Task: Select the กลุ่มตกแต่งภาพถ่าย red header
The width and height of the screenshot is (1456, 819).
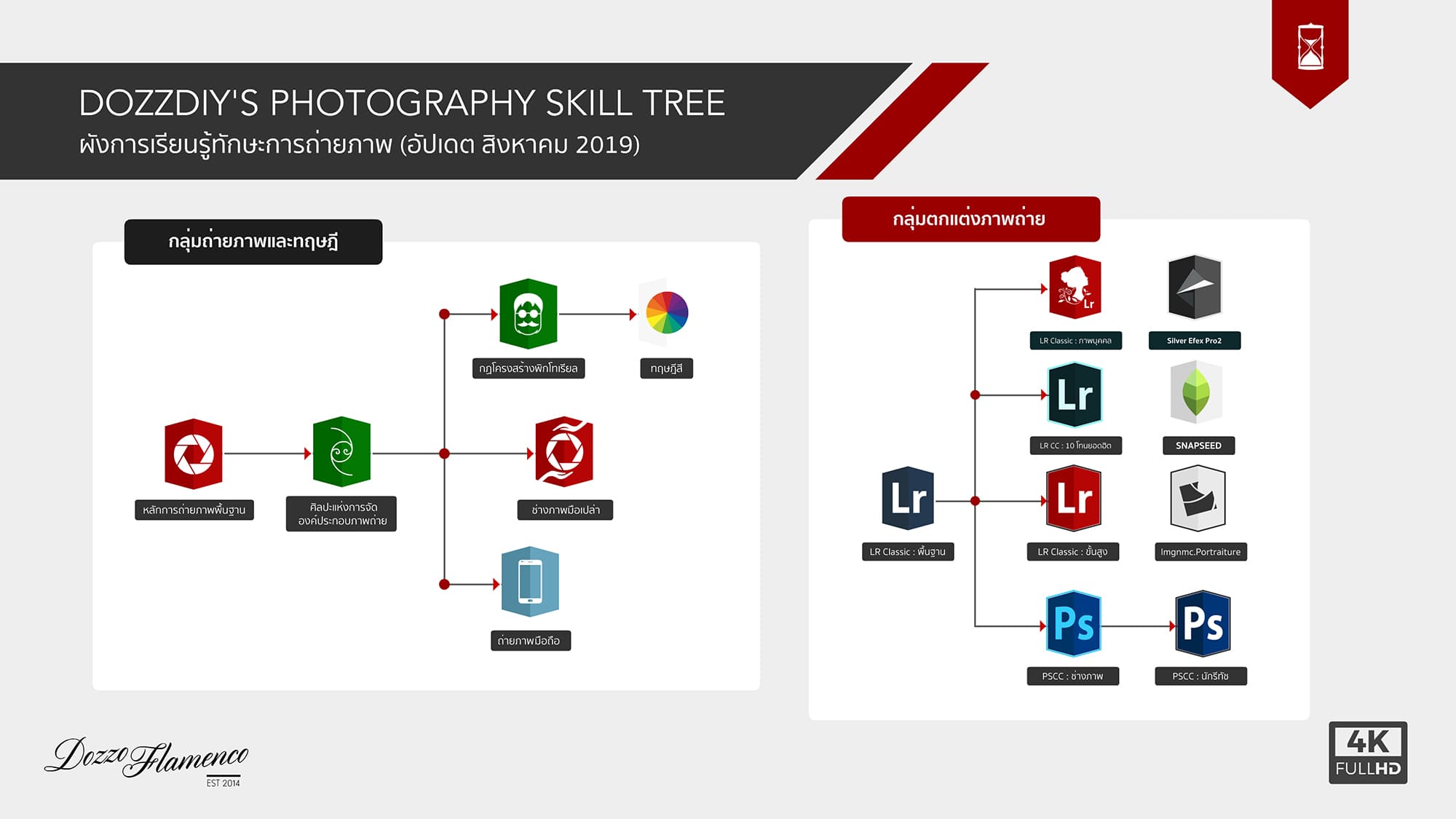Action: (971, 219)
